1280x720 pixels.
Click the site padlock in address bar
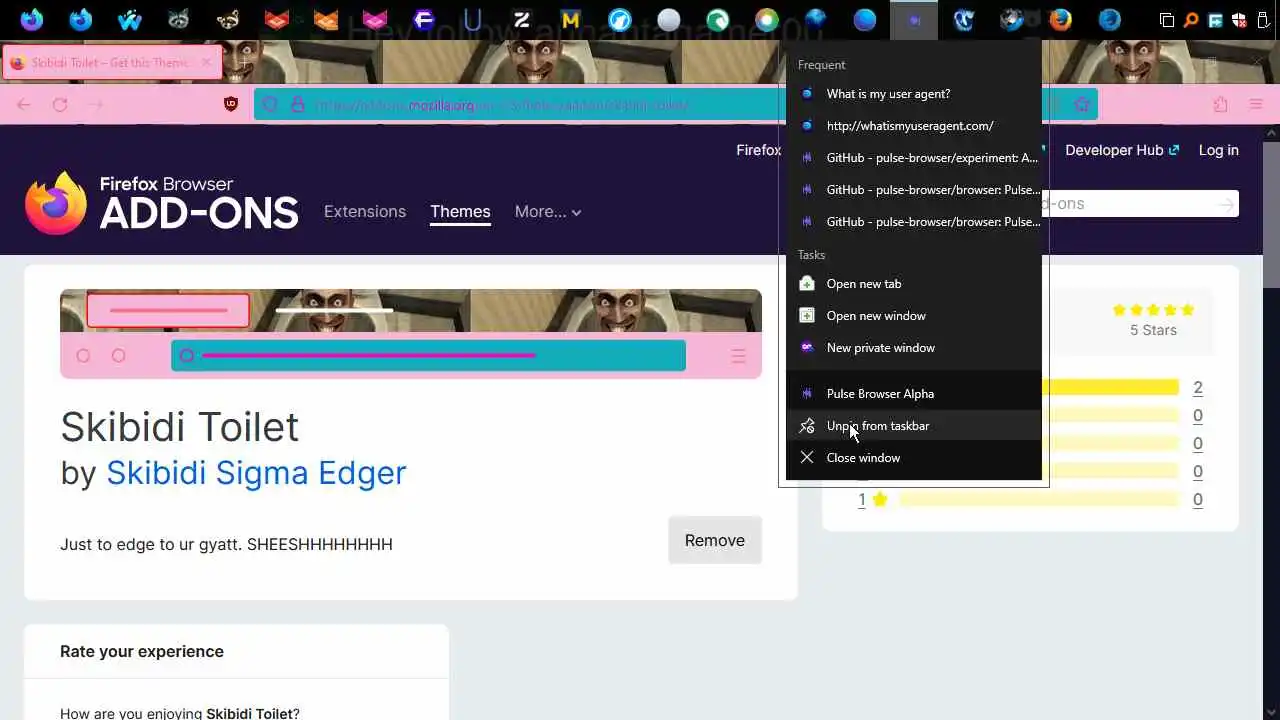point(297,104)
